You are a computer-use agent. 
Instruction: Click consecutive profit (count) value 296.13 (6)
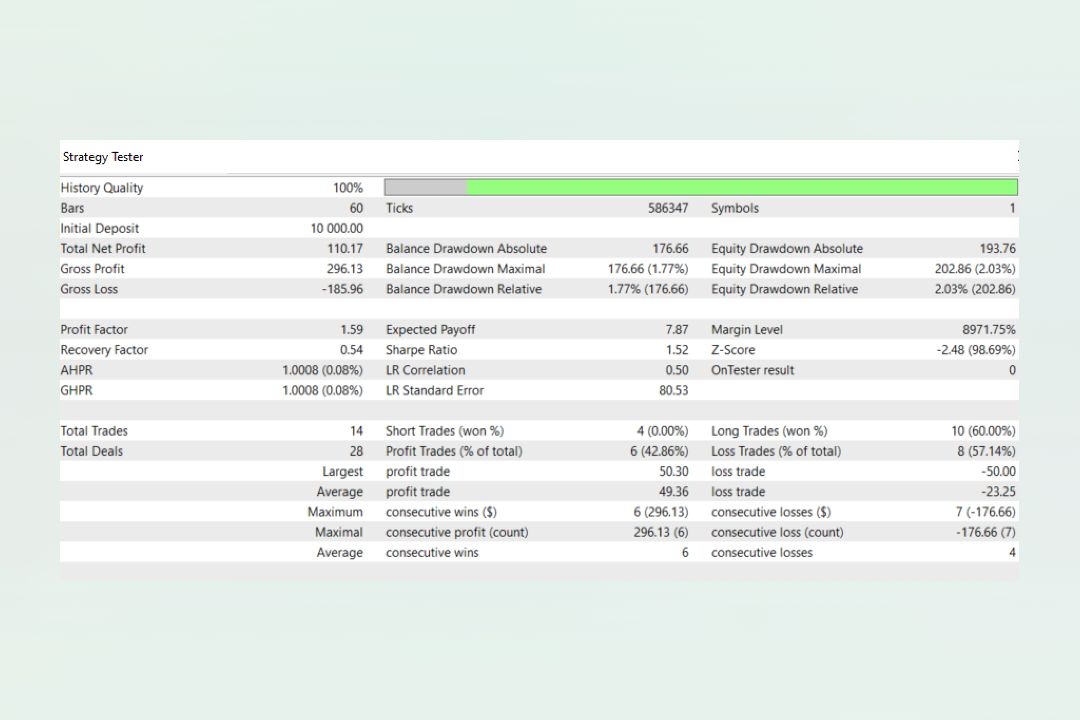(x=661, y=533)
